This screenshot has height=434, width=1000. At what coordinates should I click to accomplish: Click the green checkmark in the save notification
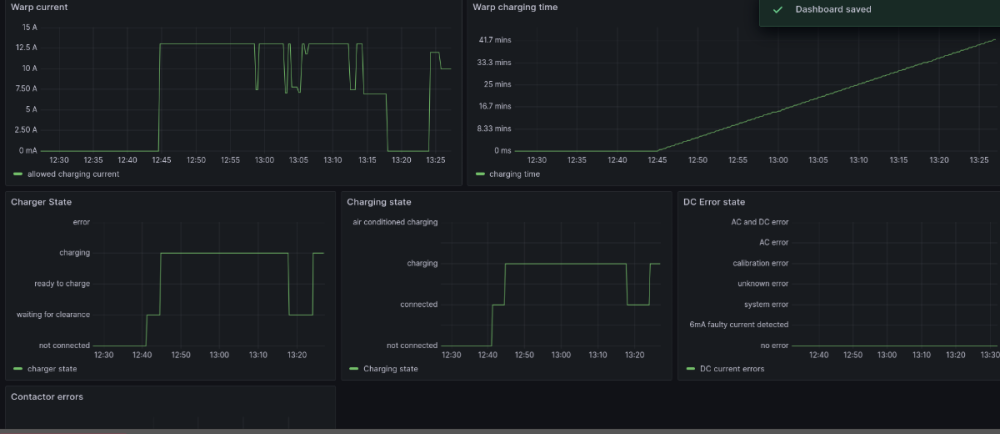[777, 9]
